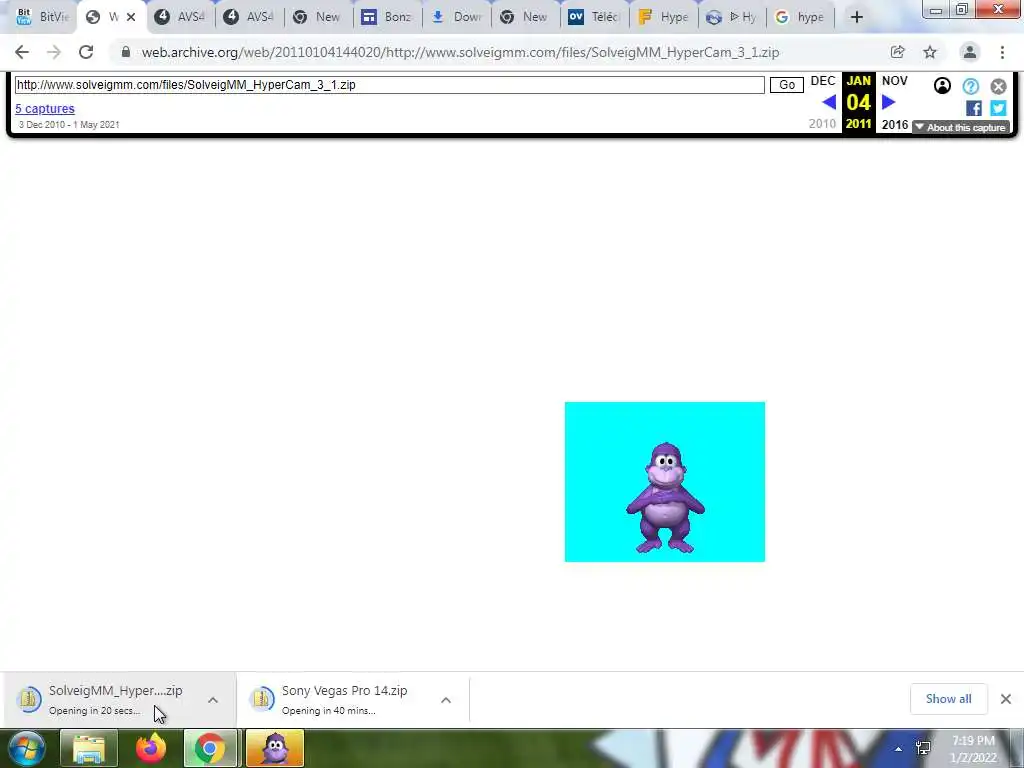This screenshot has width=1024, height=768.
Task: Select NOV month in Wayback toolbar
Action: click(x=895, y=81)
